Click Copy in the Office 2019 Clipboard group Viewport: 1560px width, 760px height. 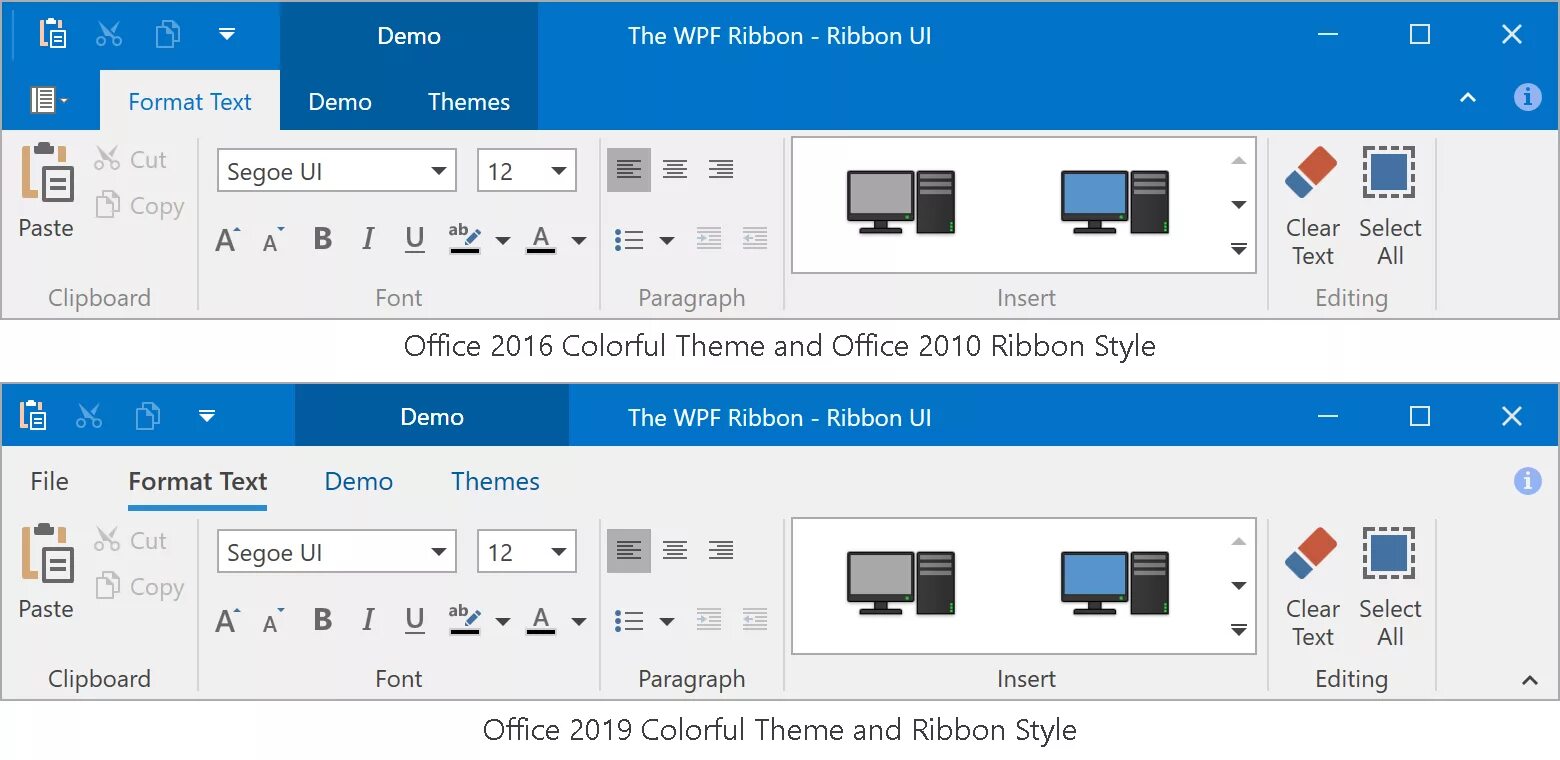139,587
